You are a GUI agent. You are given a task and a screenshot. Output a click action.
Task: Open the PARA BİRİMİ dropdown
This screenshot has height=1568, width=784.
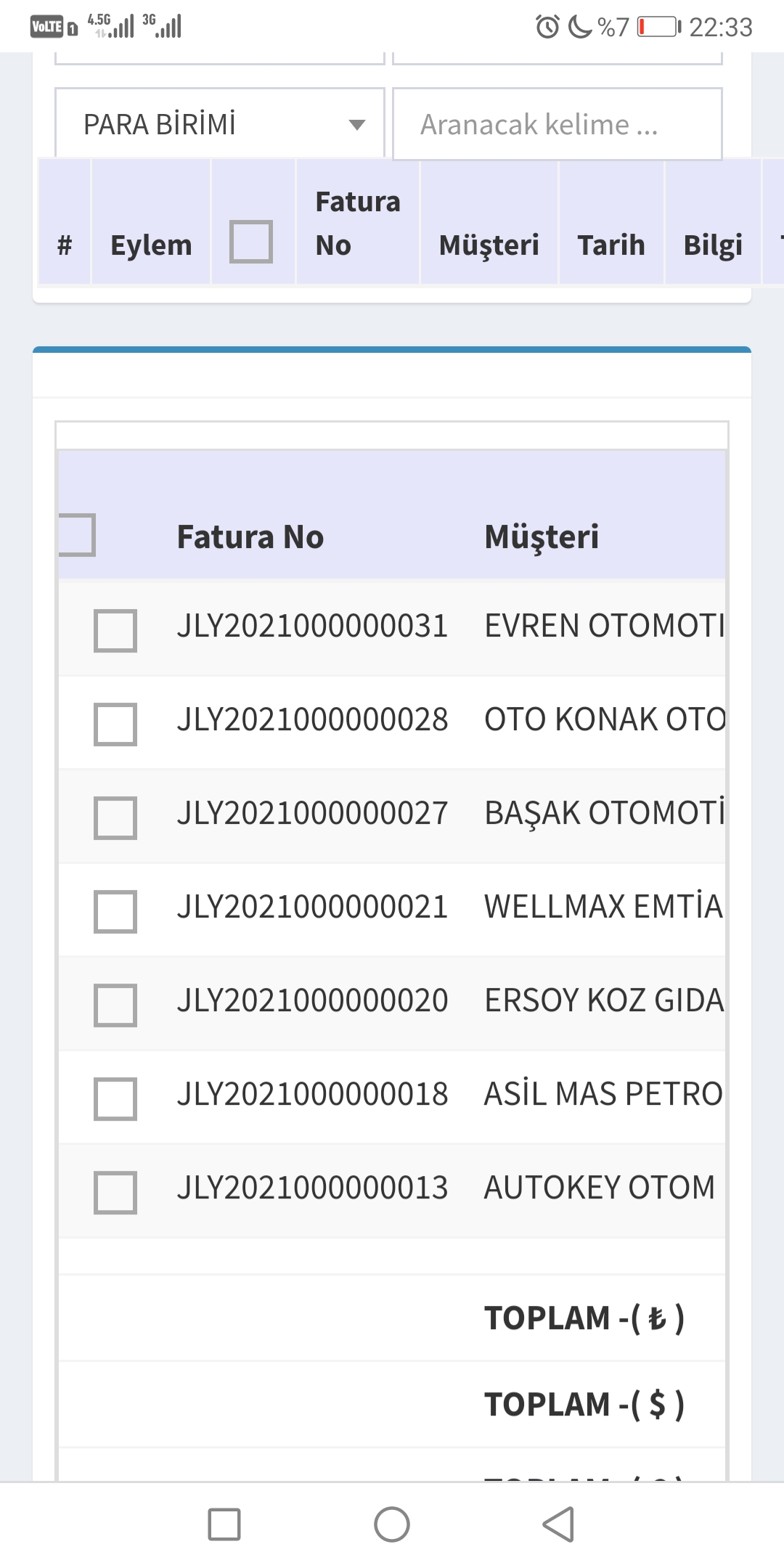(x=220, y=124)
